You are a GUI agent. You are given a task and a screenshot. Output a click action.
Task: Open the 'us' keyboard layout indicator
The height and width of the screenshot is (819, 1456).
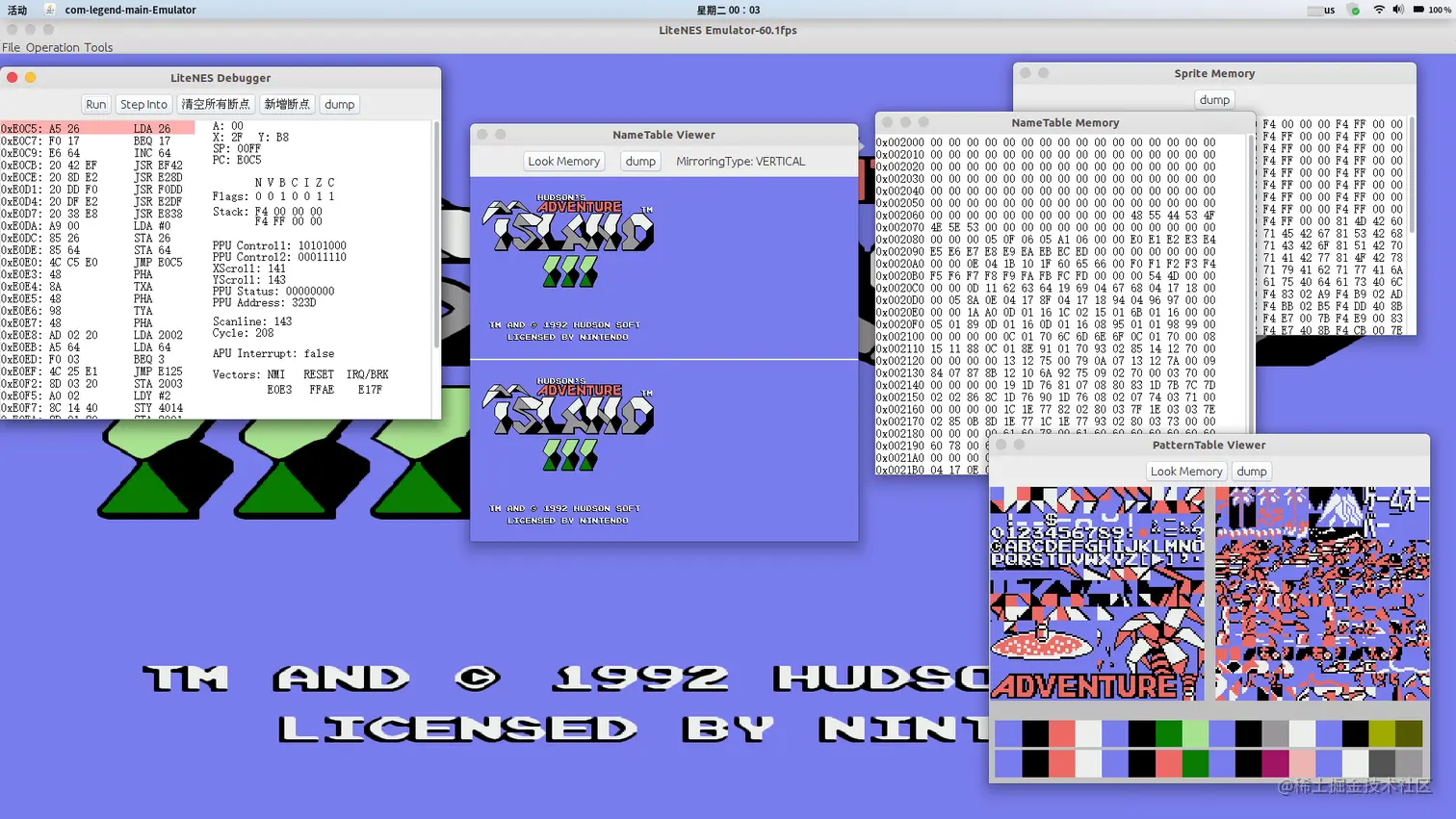coord(1321,10)
